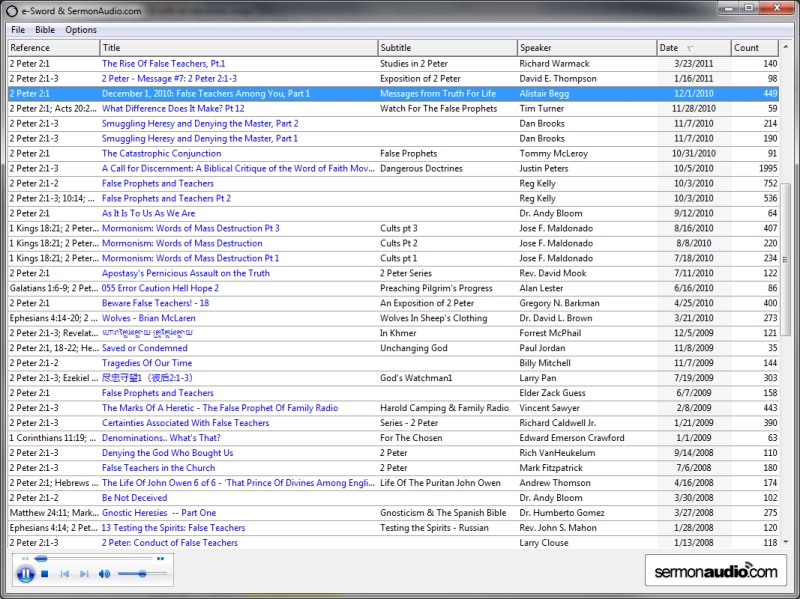Viewport: 800px width, 599px height.
Task: Click the fast-forward double-arrow icon
Action: pyautogui.click(x=161, y=559)
